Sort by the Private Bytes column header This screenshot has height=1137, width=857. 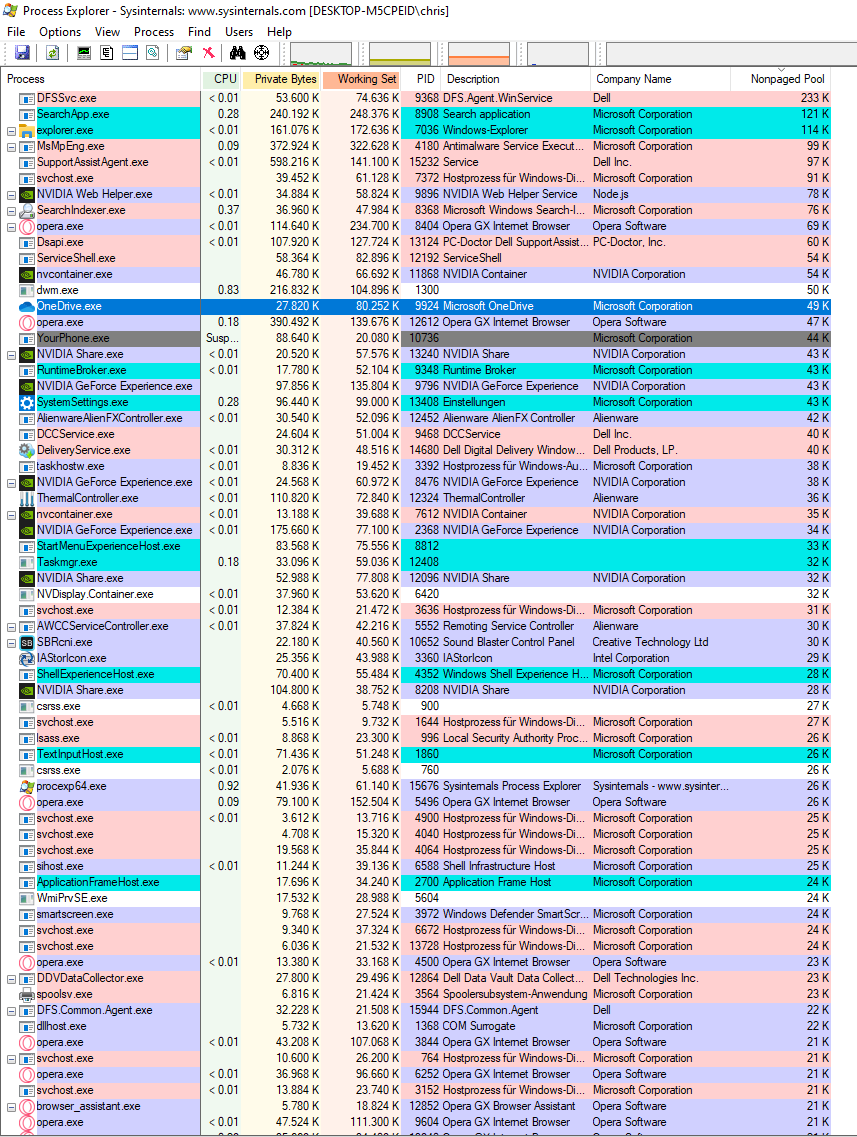click(281, 79)
